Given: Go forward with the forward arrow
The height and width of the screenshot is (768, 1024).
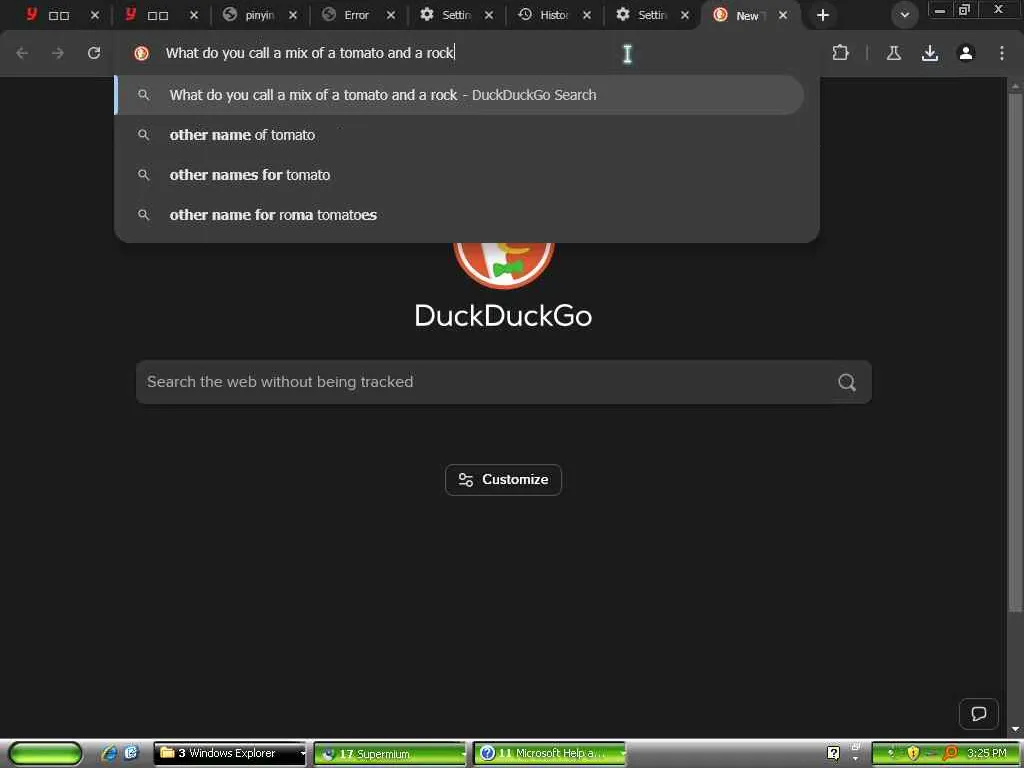Looking at the screenshot, I should coord(58,53).
